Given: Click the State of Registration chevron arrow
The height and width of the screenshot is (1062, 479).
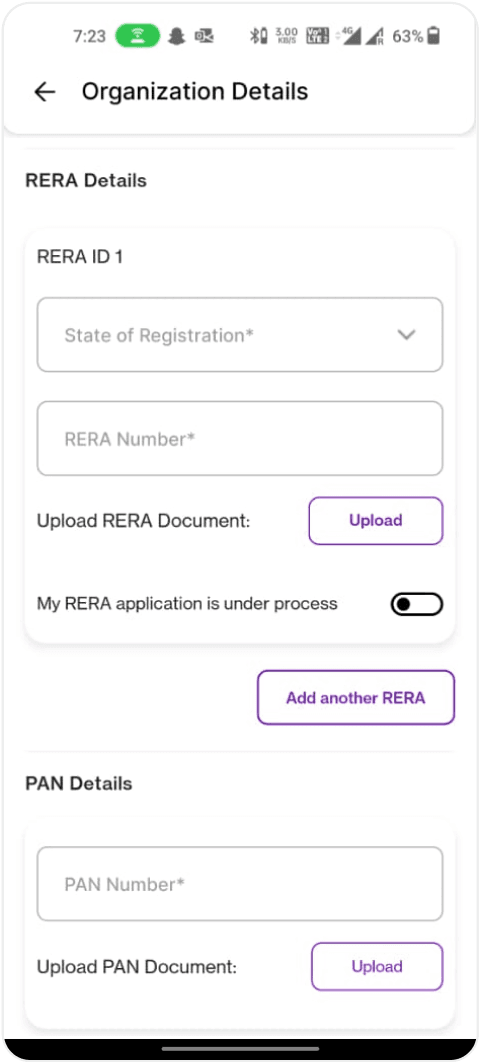Looking at the screenshot, I should [x=406, y=335].
